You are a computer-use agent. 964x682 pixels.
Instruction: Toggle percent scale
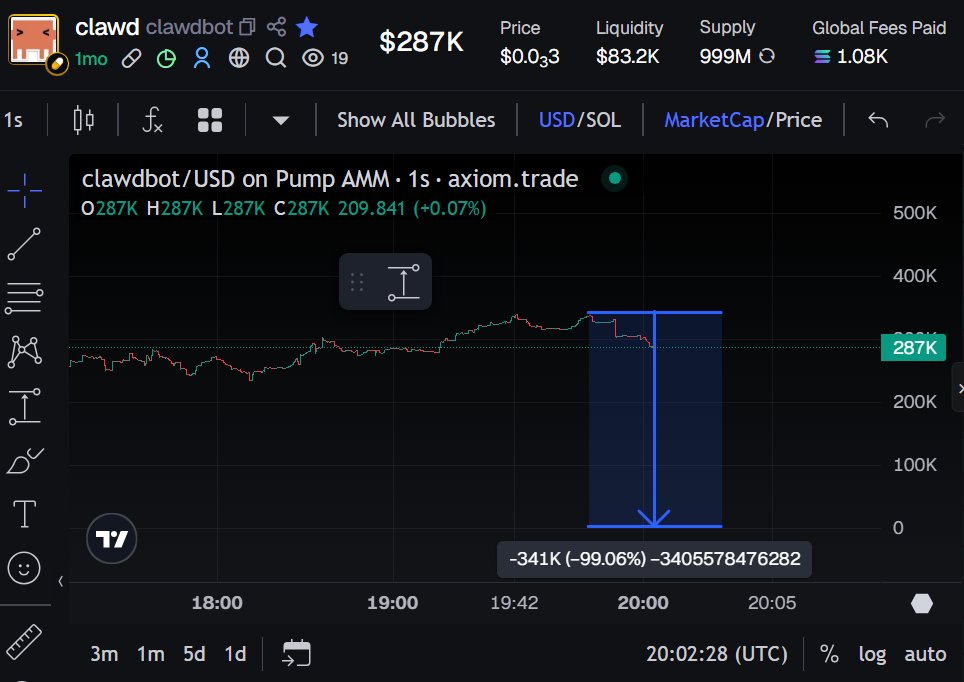829,653
